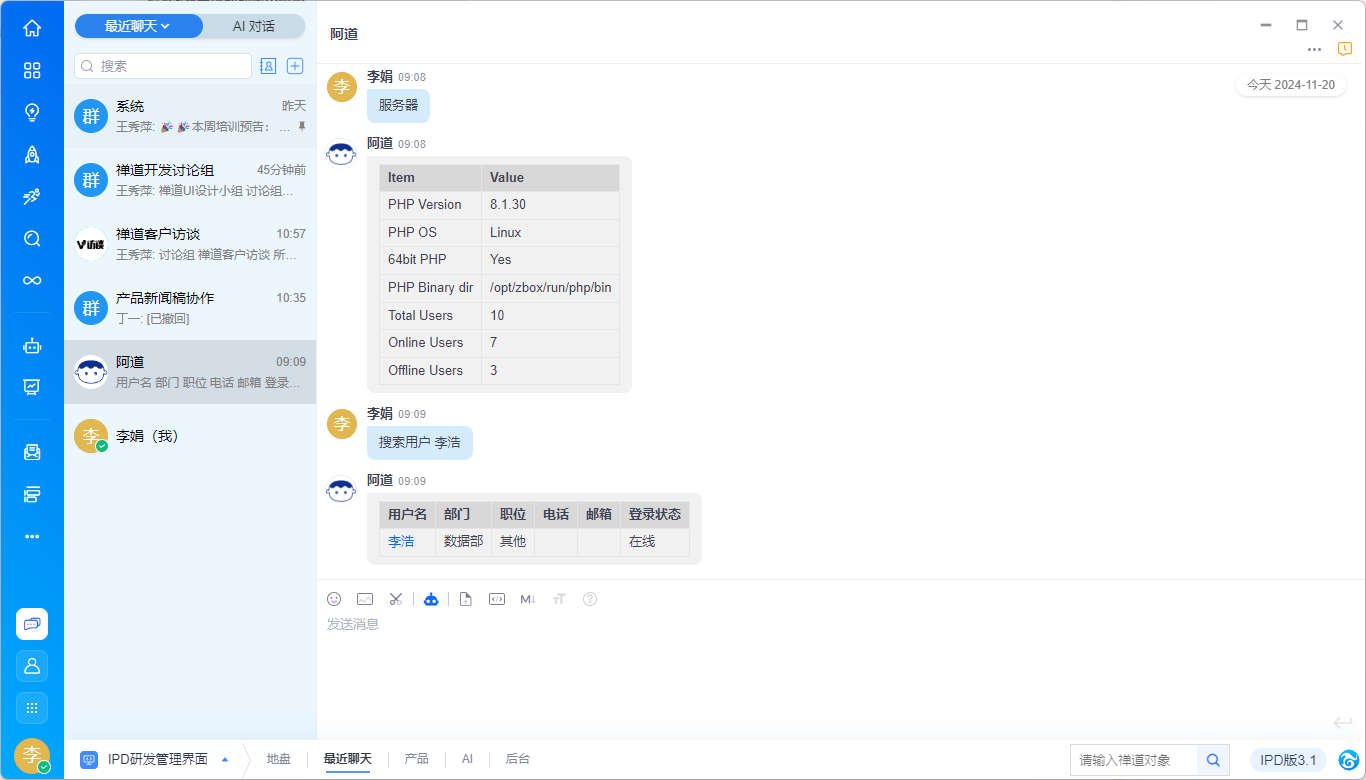Focus the 请输入禅道对象 search field
This screenshot has height=780, width=1366.
(x=1134, y=760)
